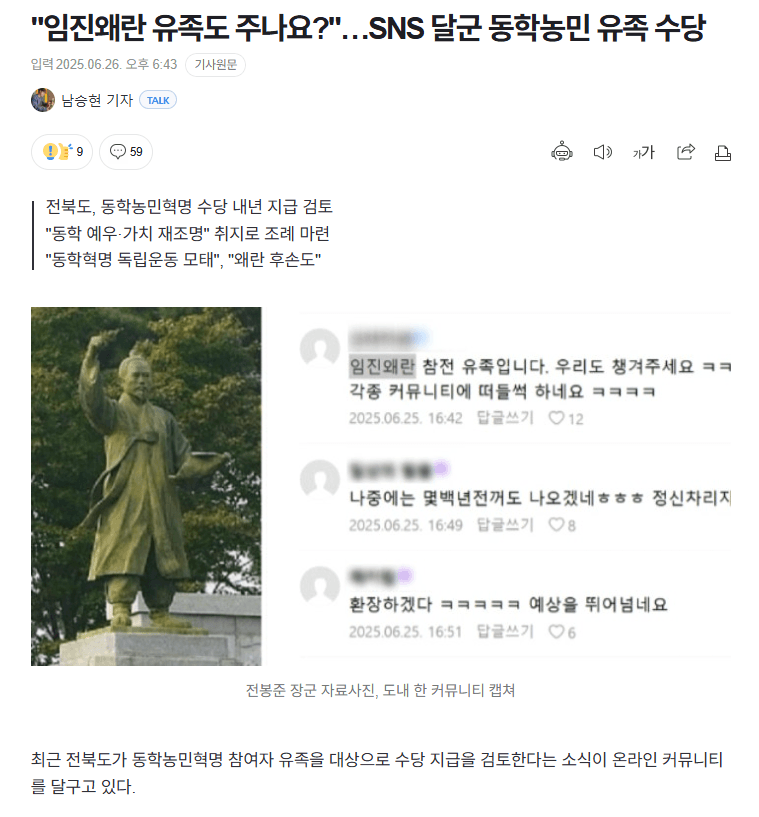Screen dimensions: 759x817
Task: Click 답글쓰기 on the 16:49 comment
Action: 505,525
